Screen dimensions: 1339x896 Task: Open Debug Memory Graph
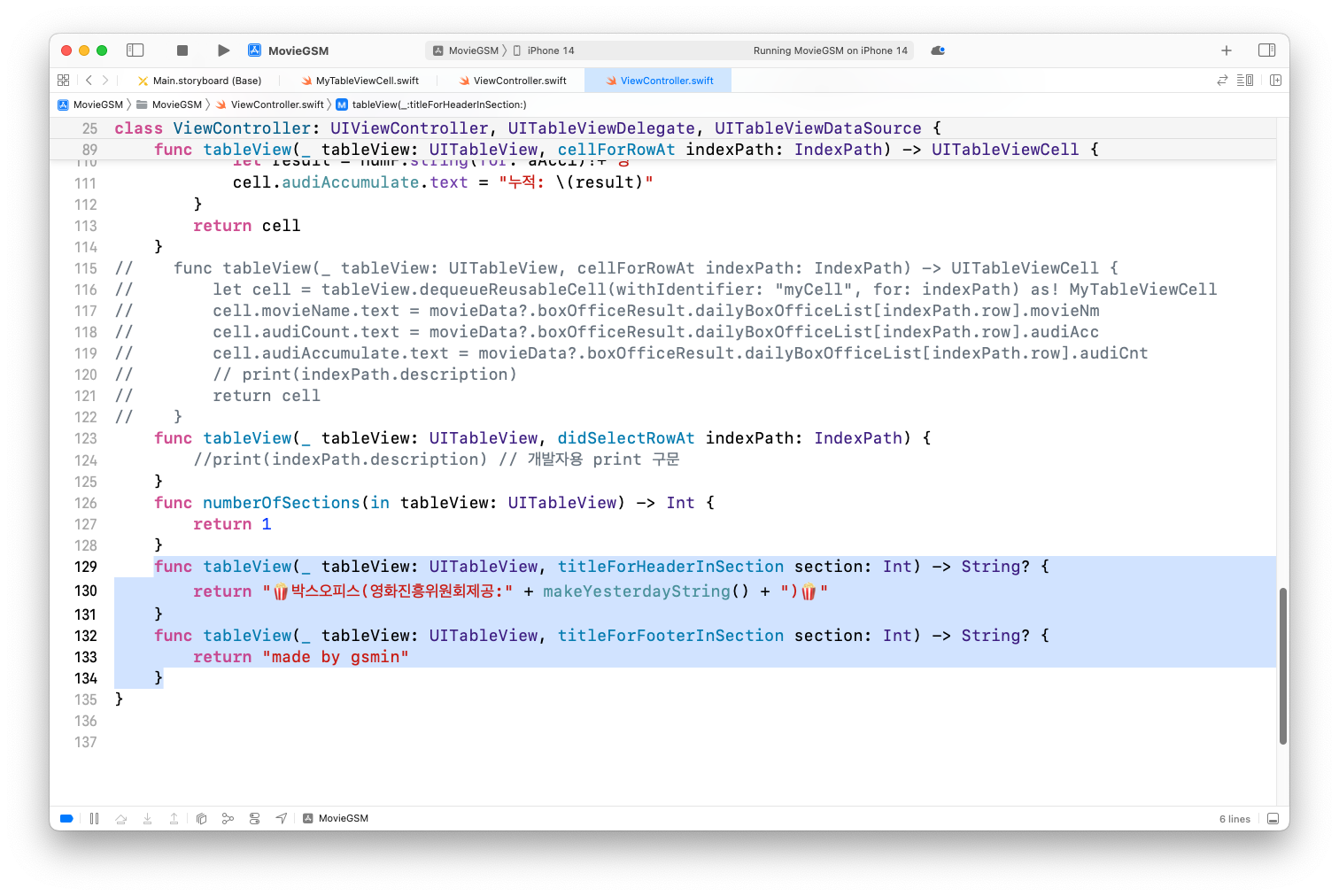228,818
